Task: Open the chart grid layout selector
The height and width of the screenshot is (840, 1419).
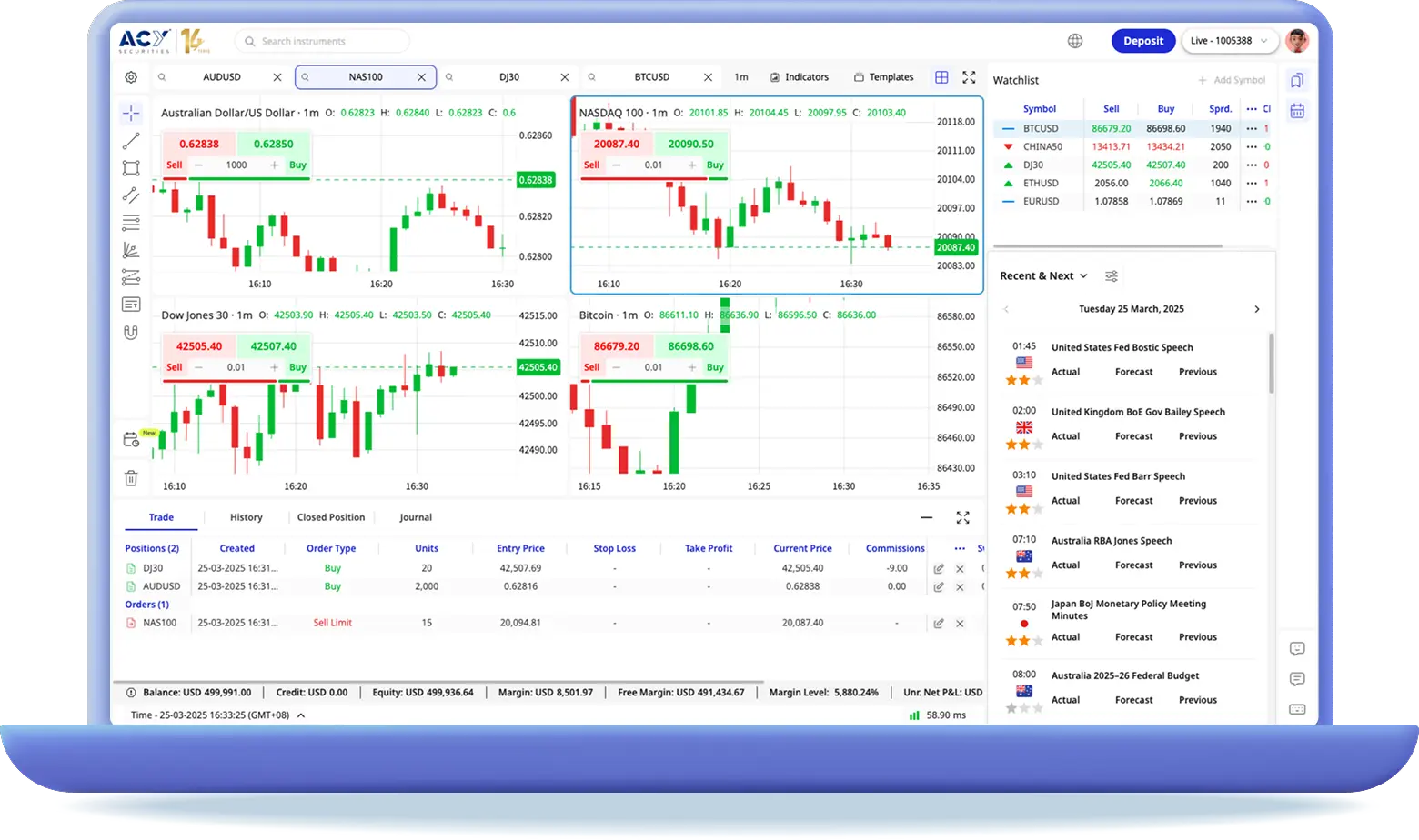Action: pyautogui.click(x=941, y=77)
